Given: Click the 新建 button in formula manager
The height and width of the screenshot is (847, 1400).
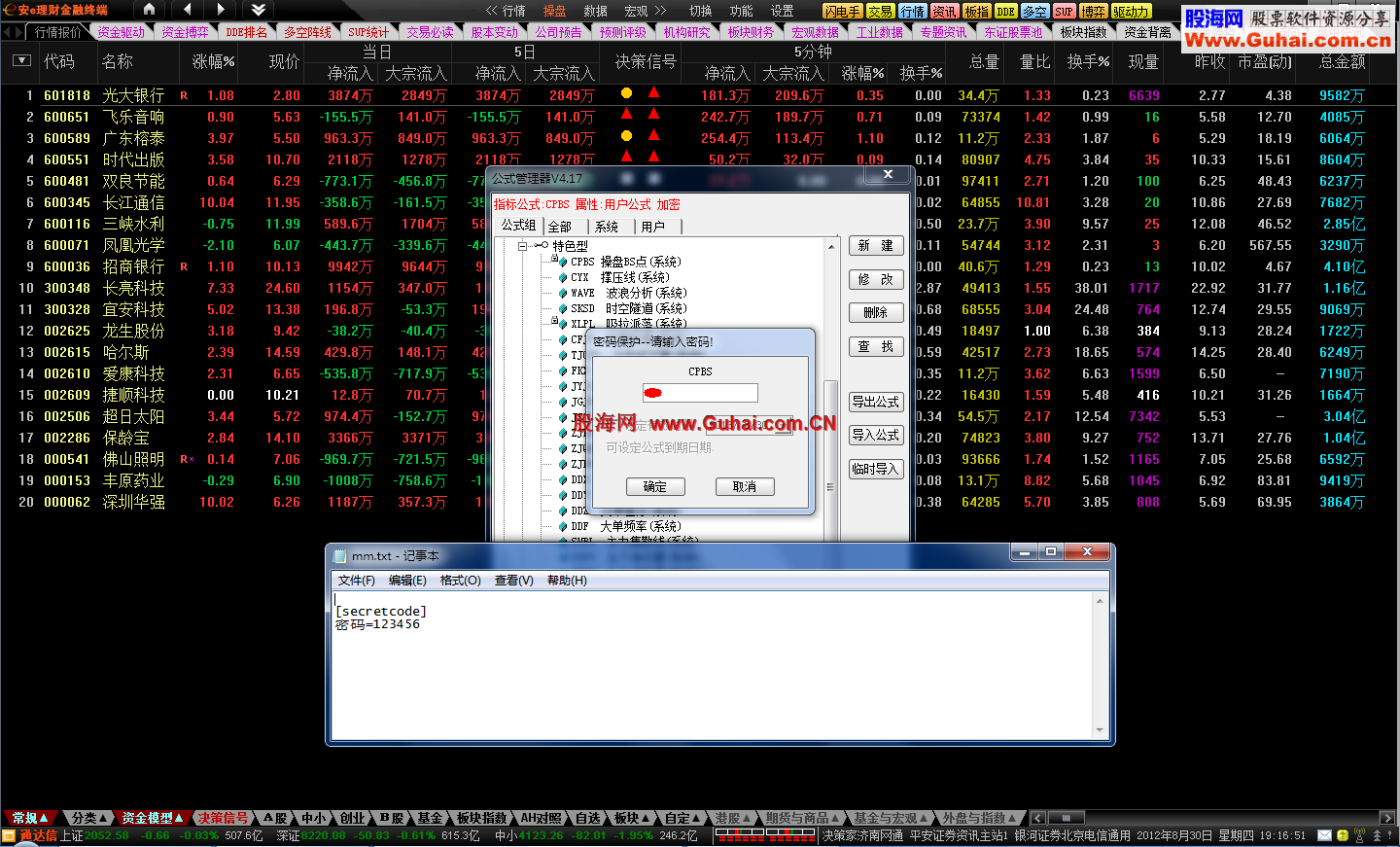Looking at the screenshot, I should [x=876, y=246].
